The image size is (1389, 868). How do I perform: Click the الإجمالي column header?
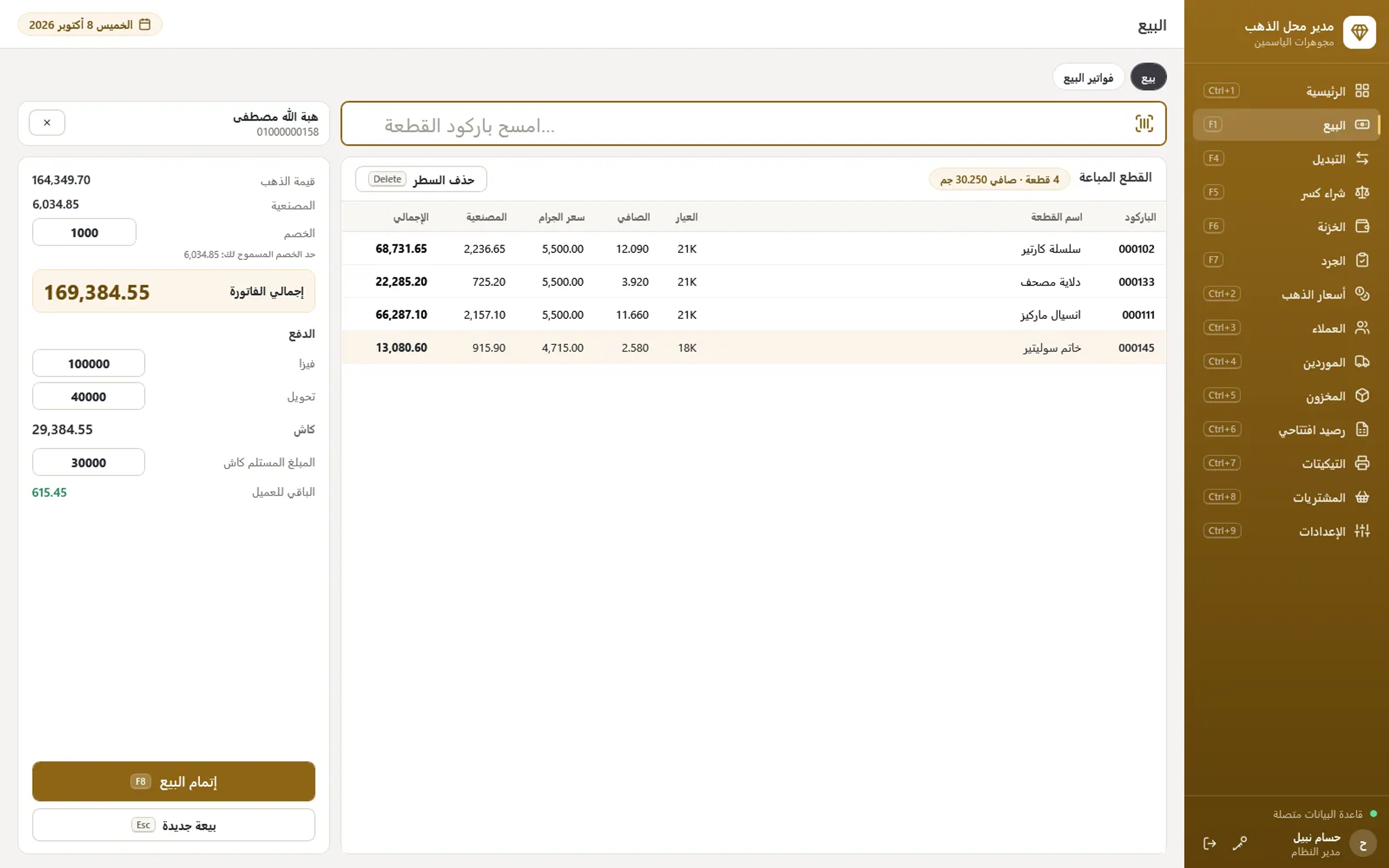[x=411, y=217]
